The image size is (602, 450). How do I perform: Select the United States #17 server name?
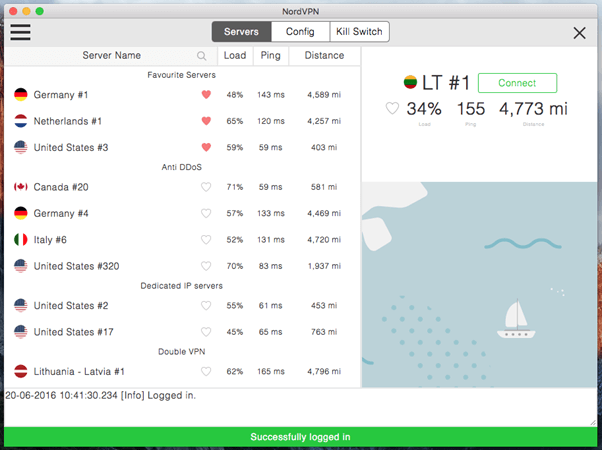[x=73, y=332]
